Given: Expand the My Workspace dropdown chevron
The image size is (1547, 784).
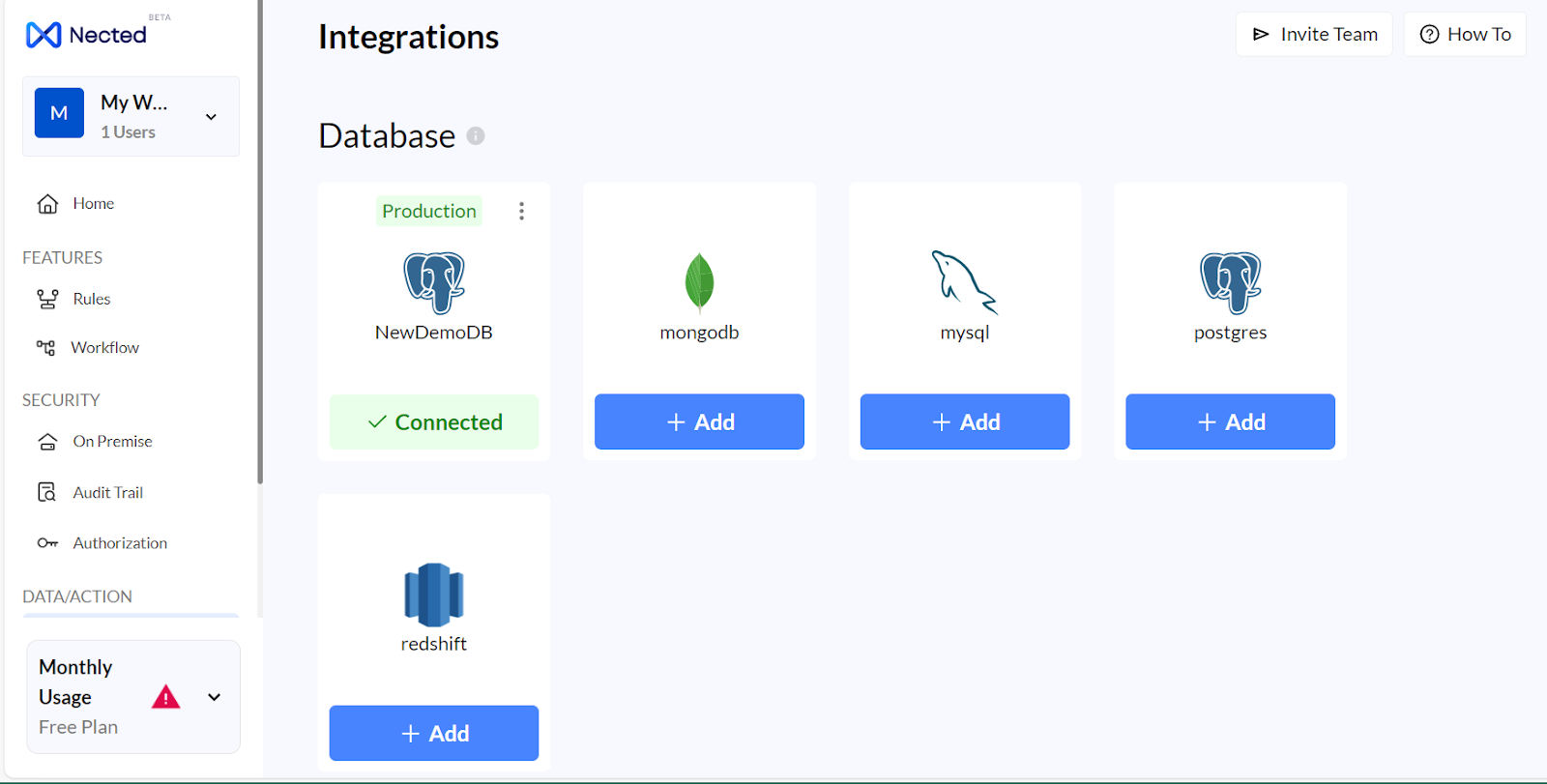Looking at the screenshot, I should pos(211,117).
